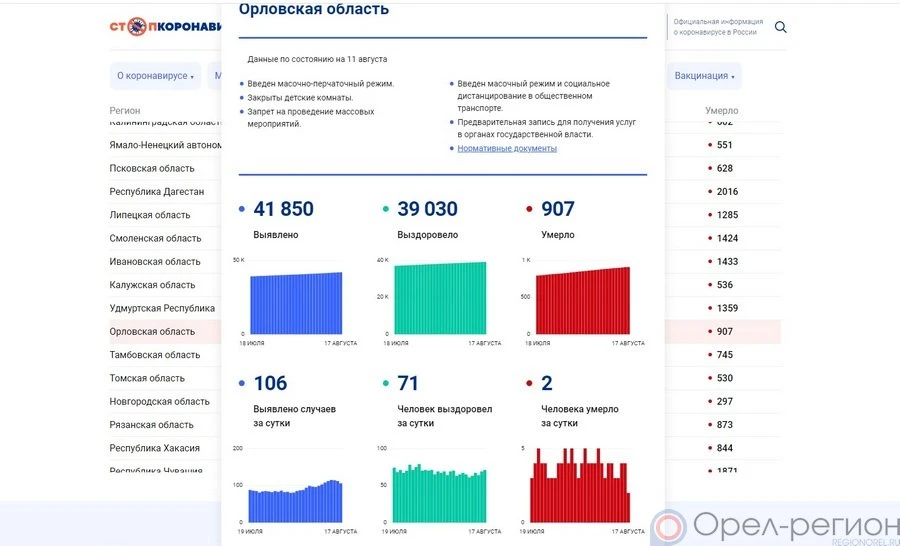Click the green daily recovered chart
Viewport: 900px width, 546px height.
tap(440, 495)
